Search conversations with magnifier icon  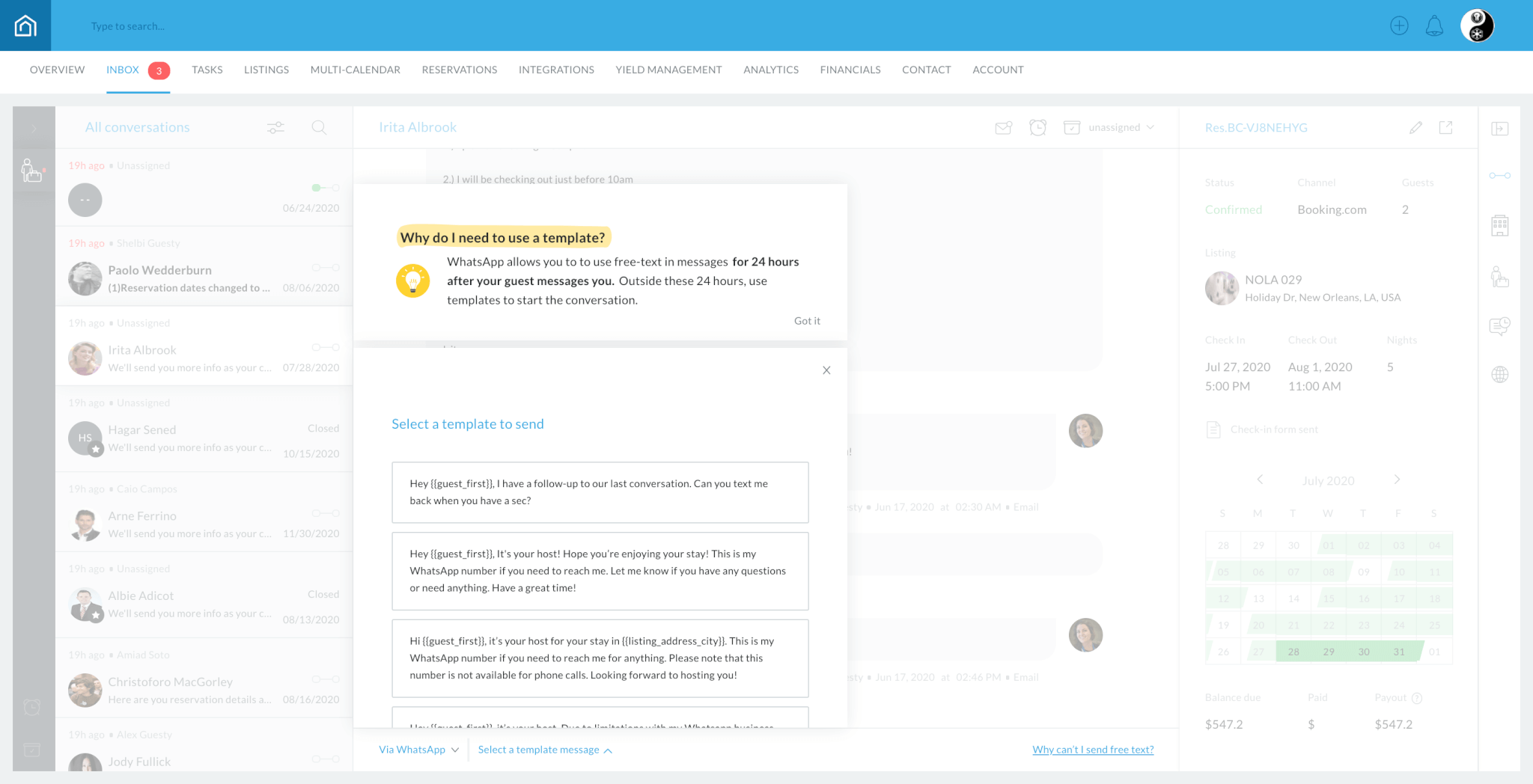click(x=319, y=128)
